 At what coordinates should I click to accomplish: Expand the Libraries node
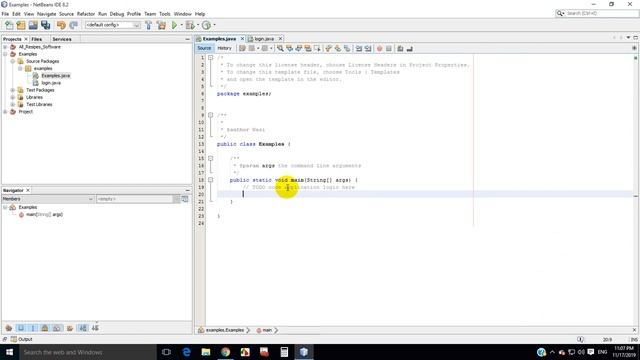[x=13, y=97]
